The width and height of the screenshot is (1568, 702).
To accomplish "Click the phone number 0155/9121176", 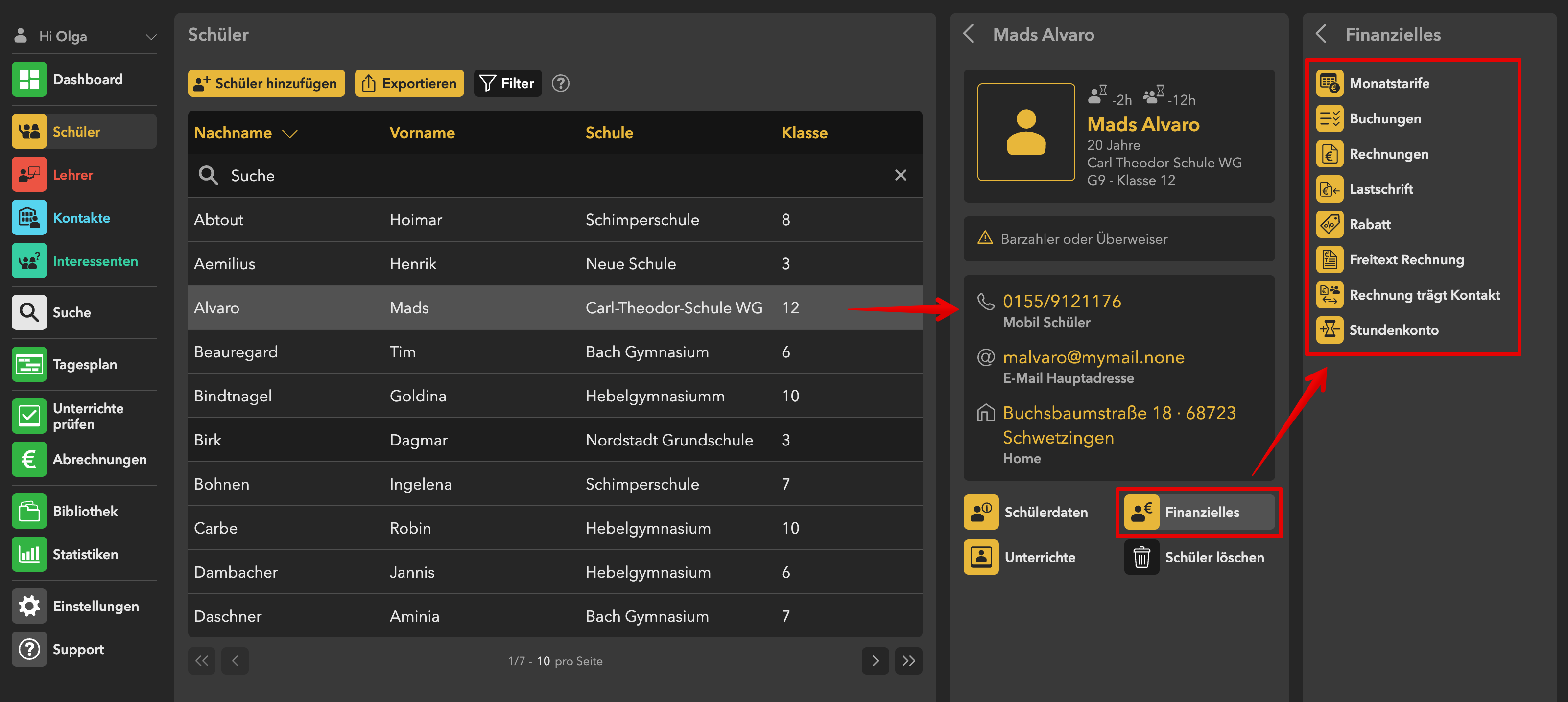I will pos(1062,301).
